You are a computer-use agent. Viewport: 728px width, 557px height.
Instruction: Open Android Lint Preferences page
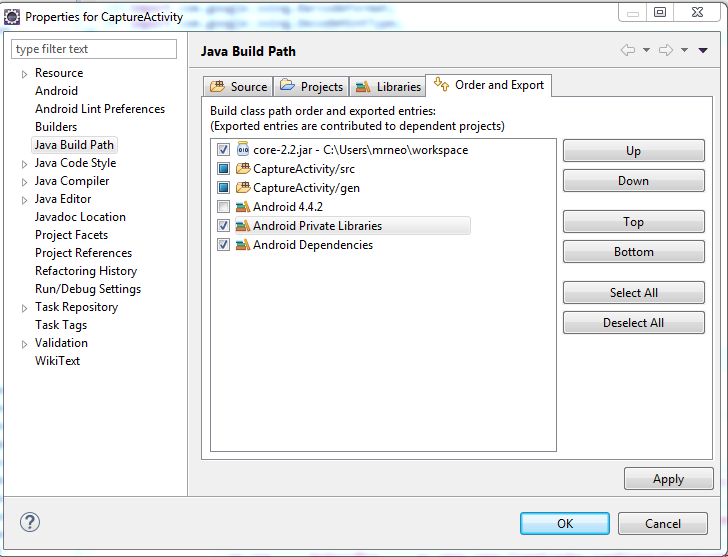click(100, 109)
